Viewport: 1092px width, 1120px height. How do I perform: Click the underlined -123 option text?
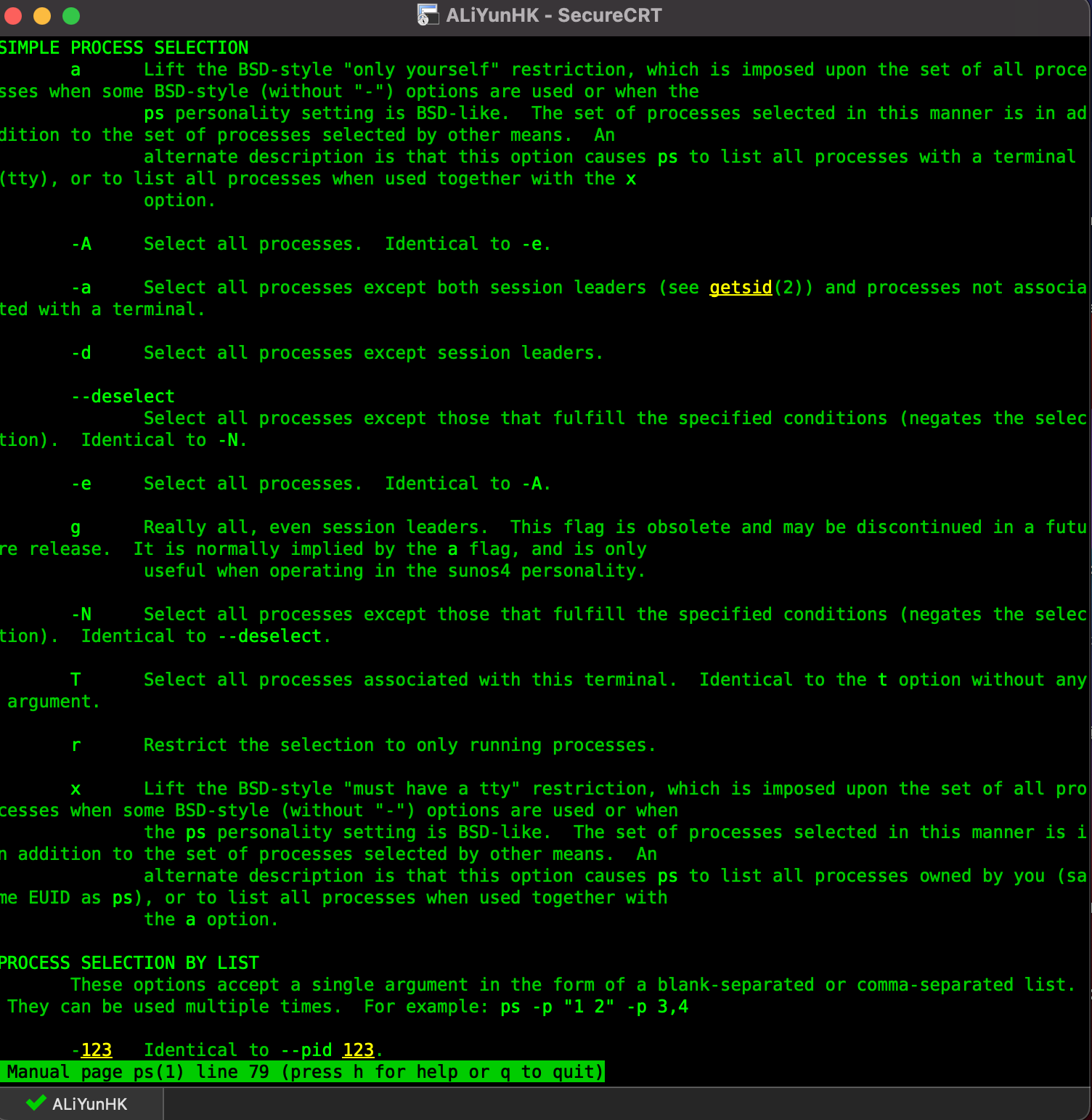(91, 1050)
